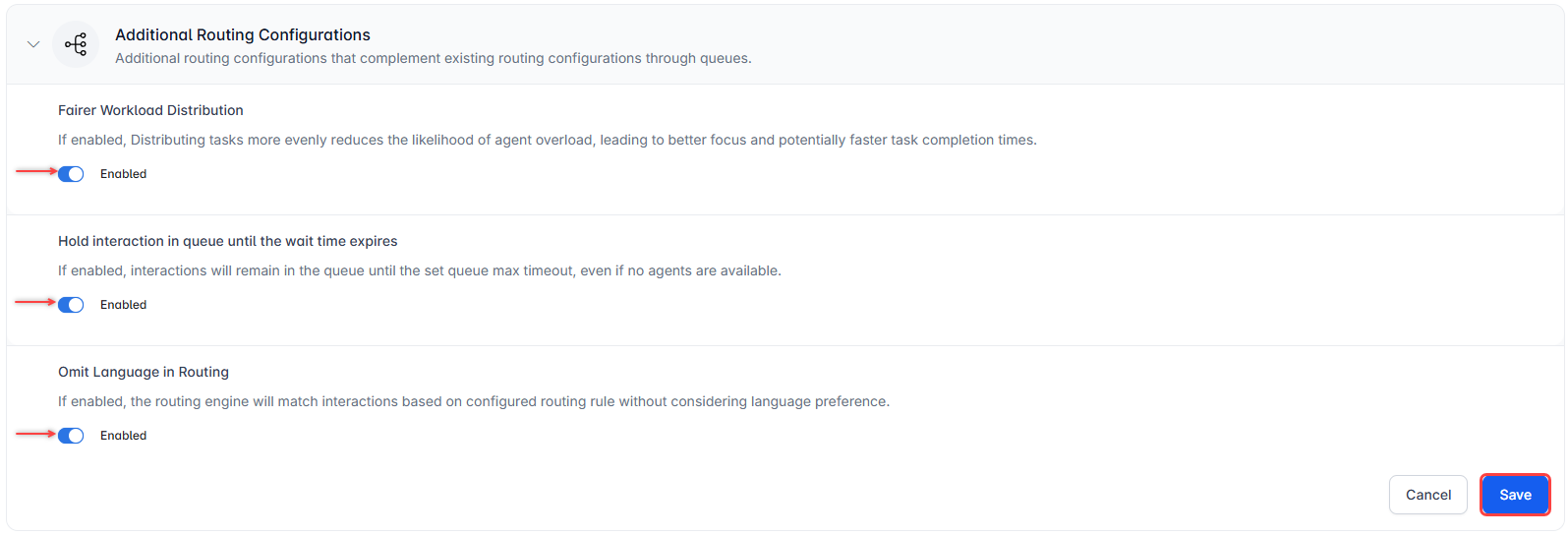Click Enabled label under Hold interaction setting
Viewport: 1568px width, 536px height.
[123, 305]
